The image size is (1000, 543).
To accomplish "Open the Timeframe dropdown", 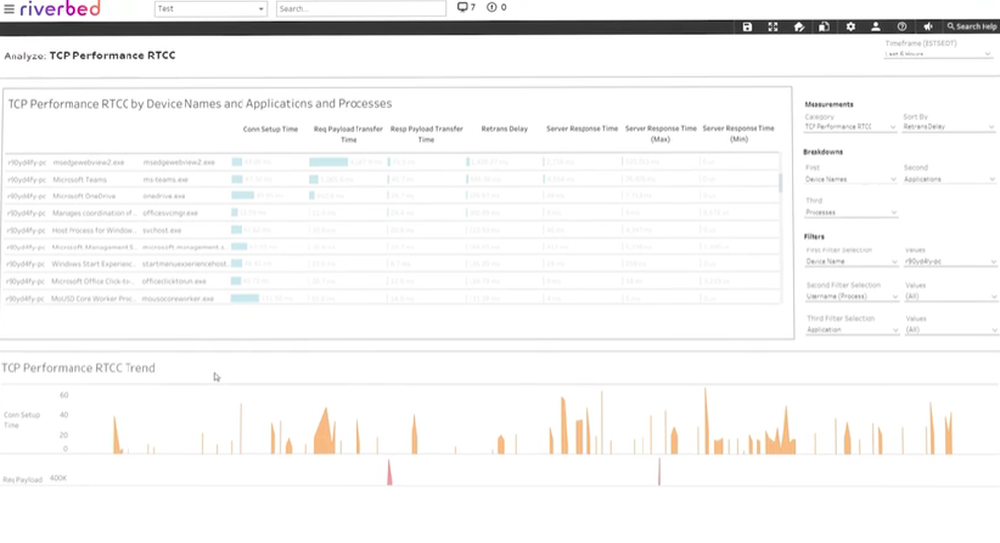I will (x=938, y=54).
